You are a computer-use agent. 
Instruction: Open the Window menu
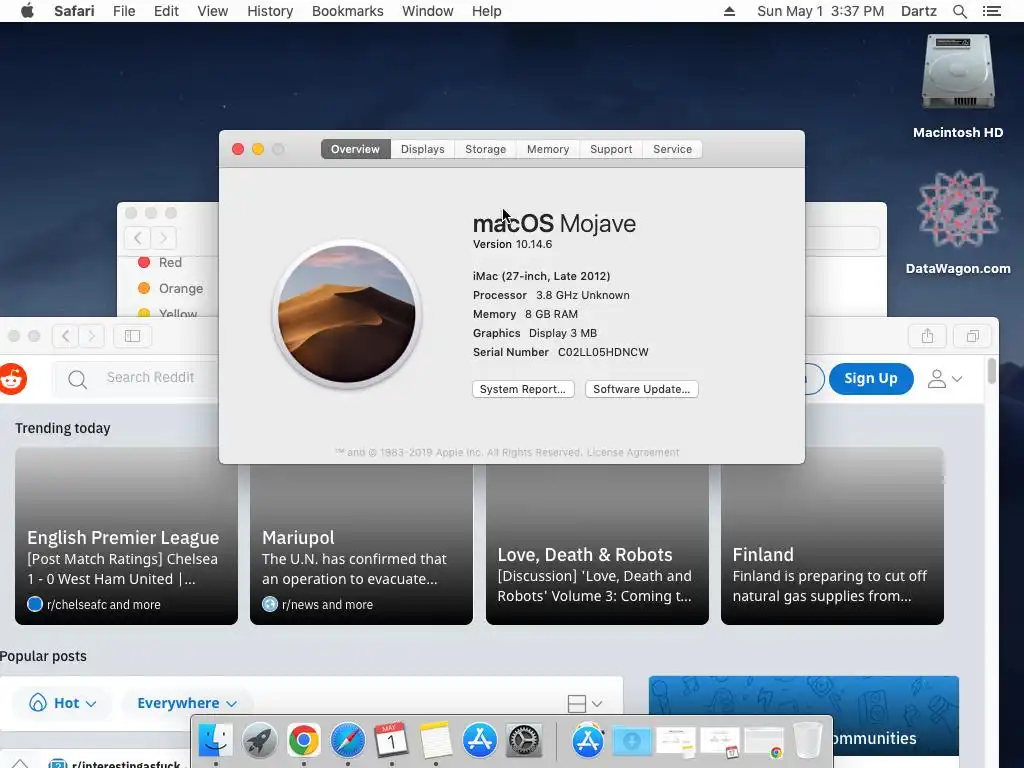tap(428, 11)
